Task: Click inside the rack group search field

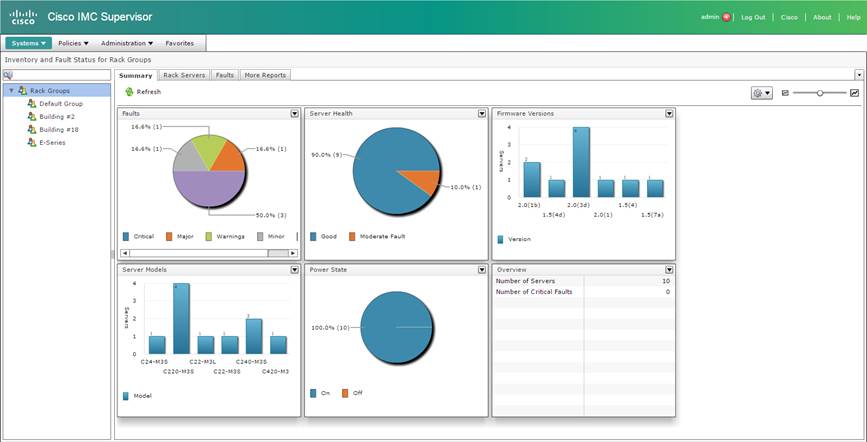Action: point(61,75)
